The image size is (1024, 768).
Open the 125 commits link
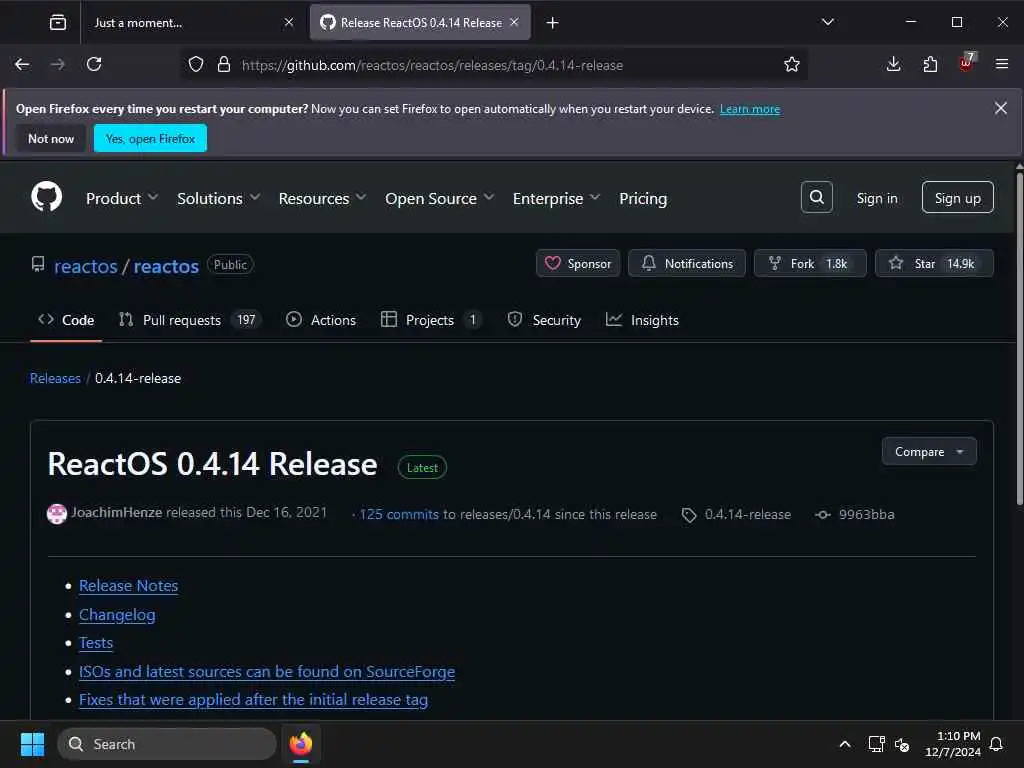tap(398, 514)
